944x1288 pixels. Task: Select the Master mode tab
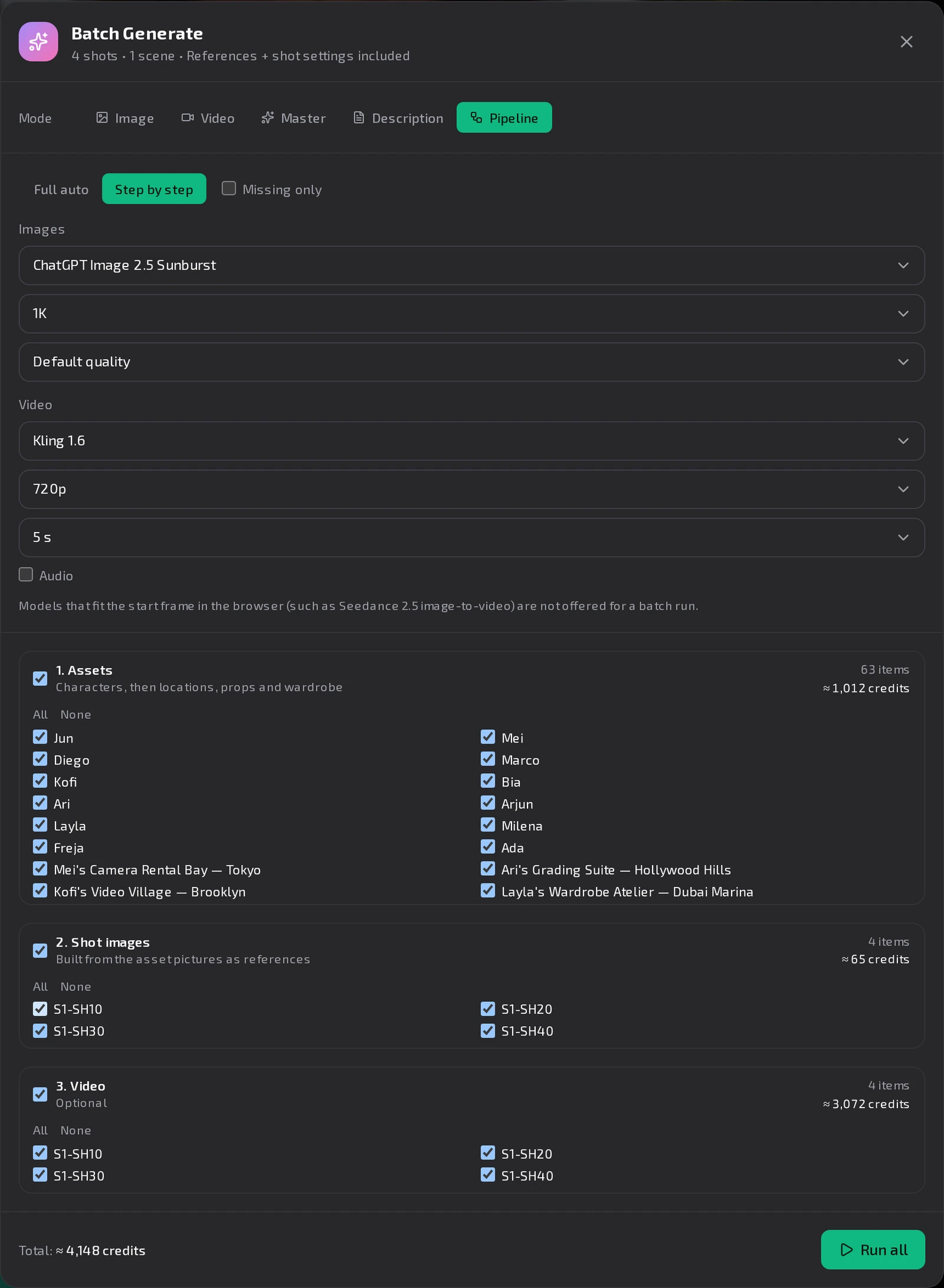[293, 118]
